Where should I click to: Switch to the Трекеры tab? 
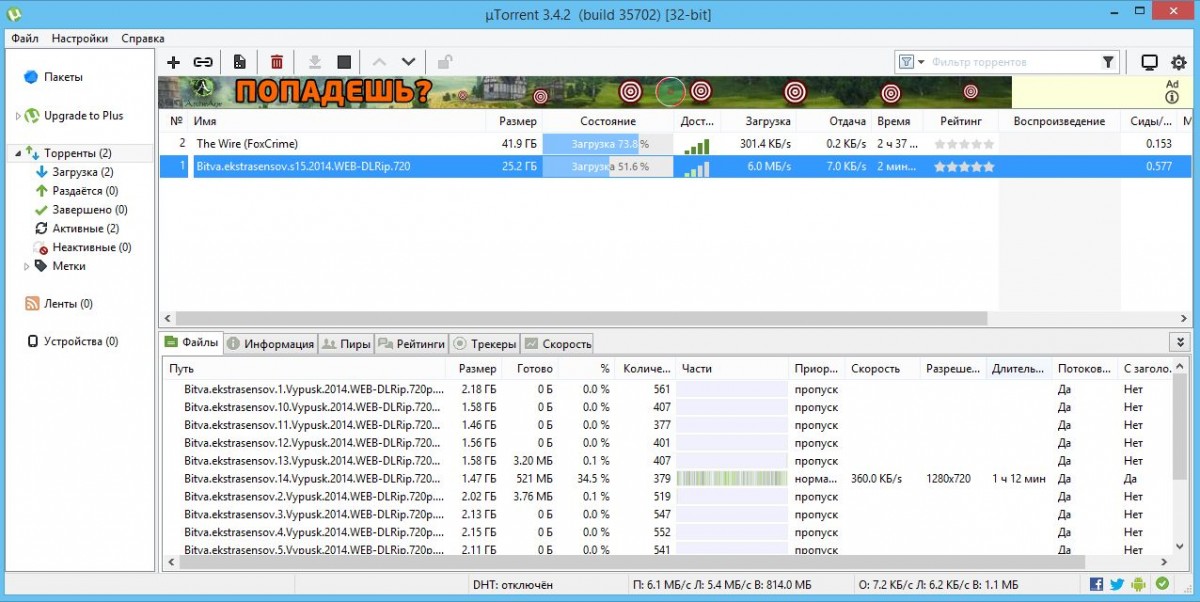(484, 344)
